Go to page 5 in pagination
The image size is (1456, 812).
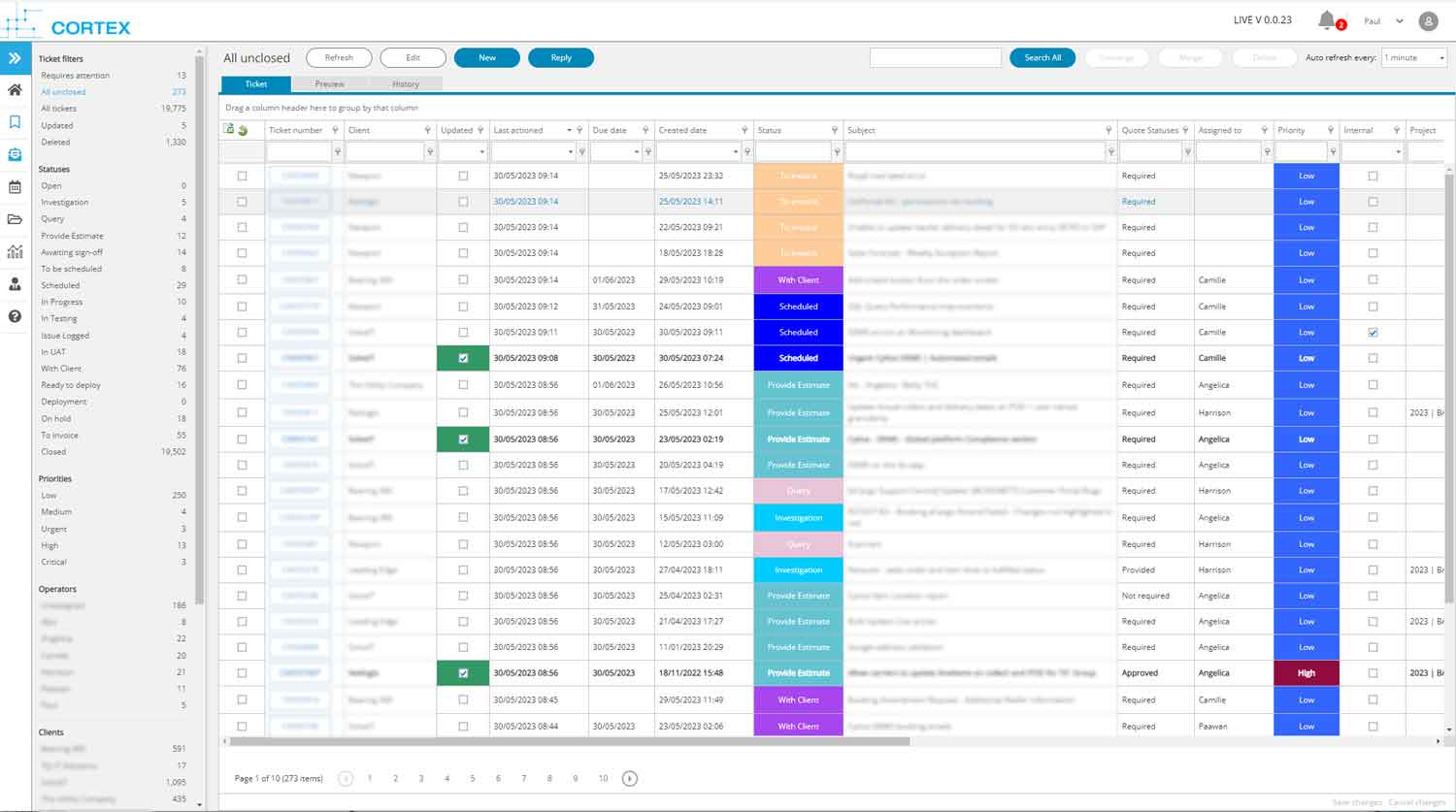click(473, 778)
